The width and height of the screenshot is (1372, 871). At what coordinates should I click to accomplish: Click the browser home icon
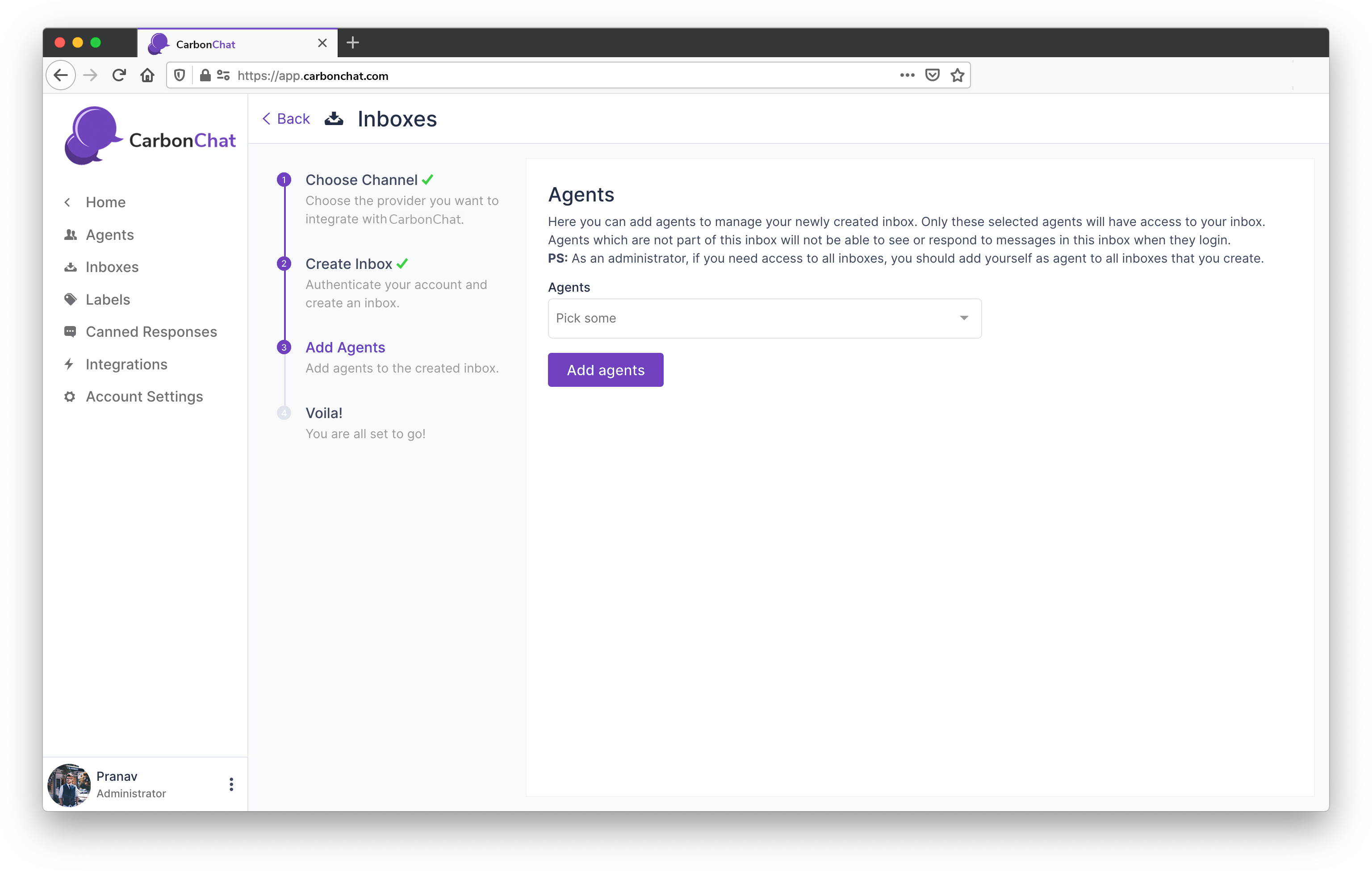point(147,75)
